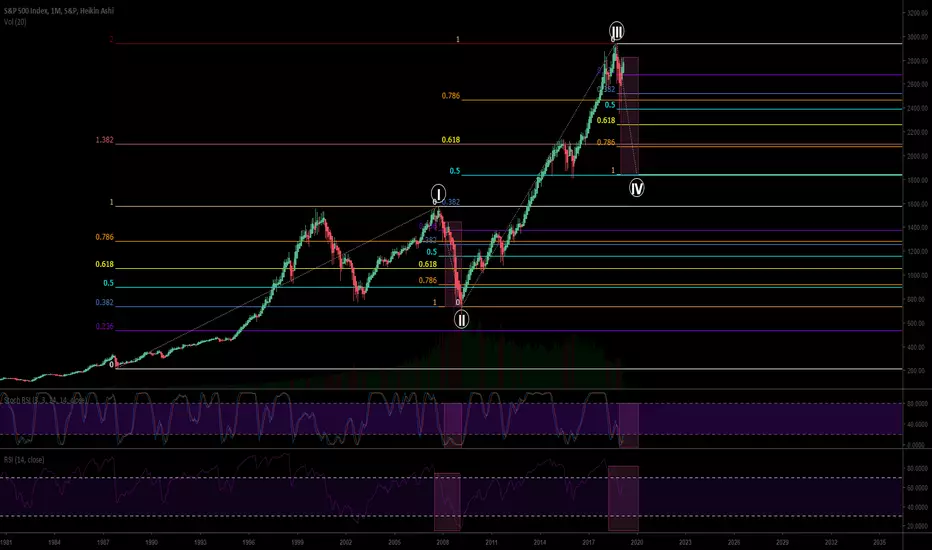
Task: Click the 3200.00 price scale label
Action: click(x=918, y=13)
